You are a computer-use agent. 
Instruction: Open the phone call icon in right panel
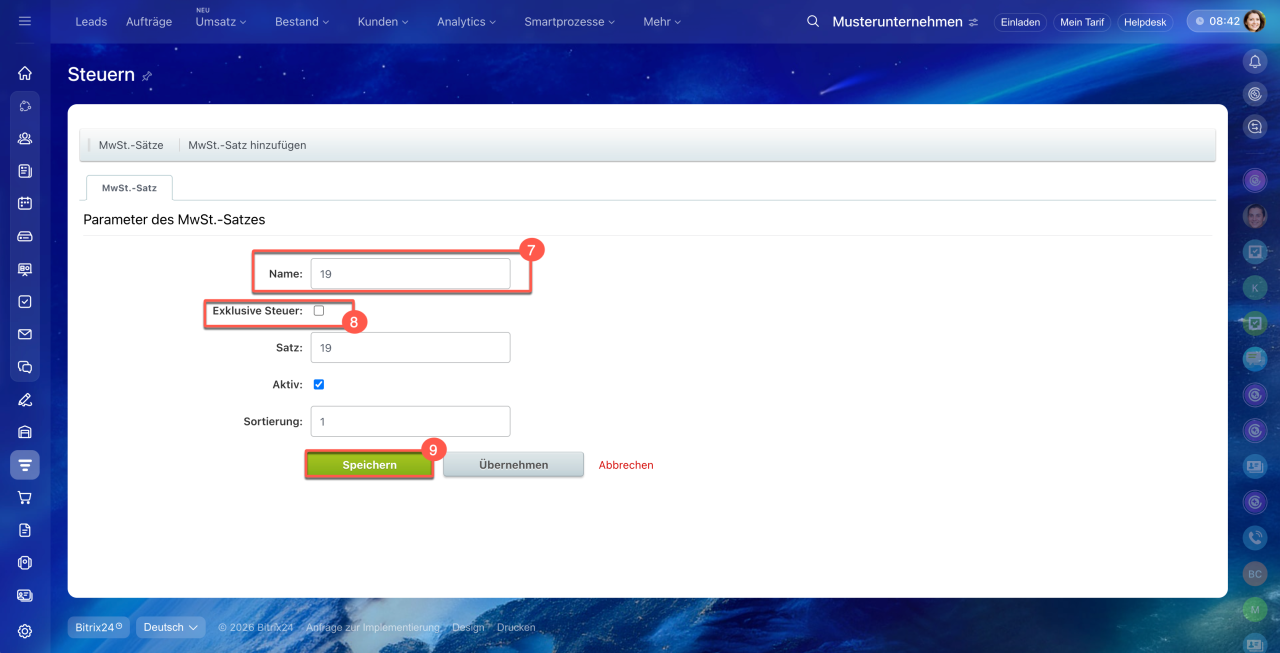[x=1255, y=538]
